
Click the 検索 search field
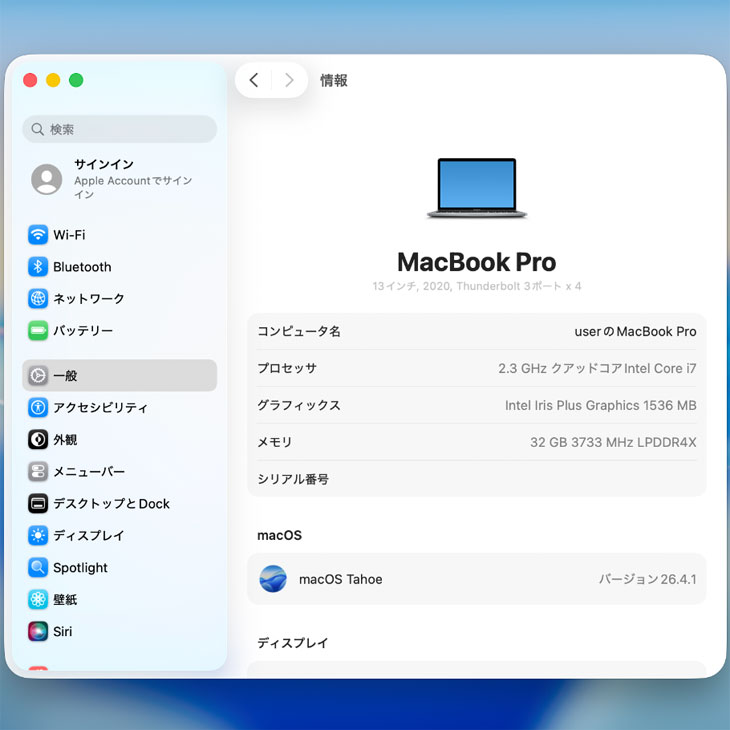pyautogui.click(x=119, y=129)
